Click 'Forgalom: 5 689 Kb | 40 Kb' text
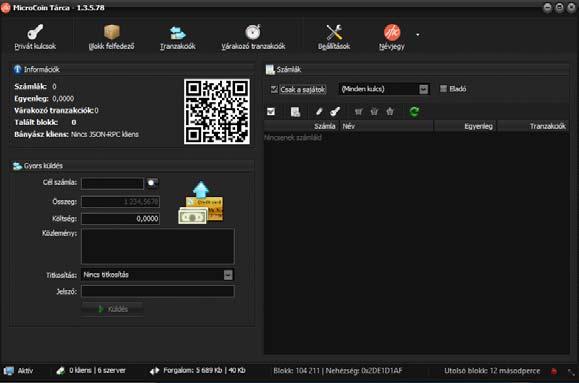The height and width of the screenshot is (383, 579). pyautogui.click(x=204, y=370)
